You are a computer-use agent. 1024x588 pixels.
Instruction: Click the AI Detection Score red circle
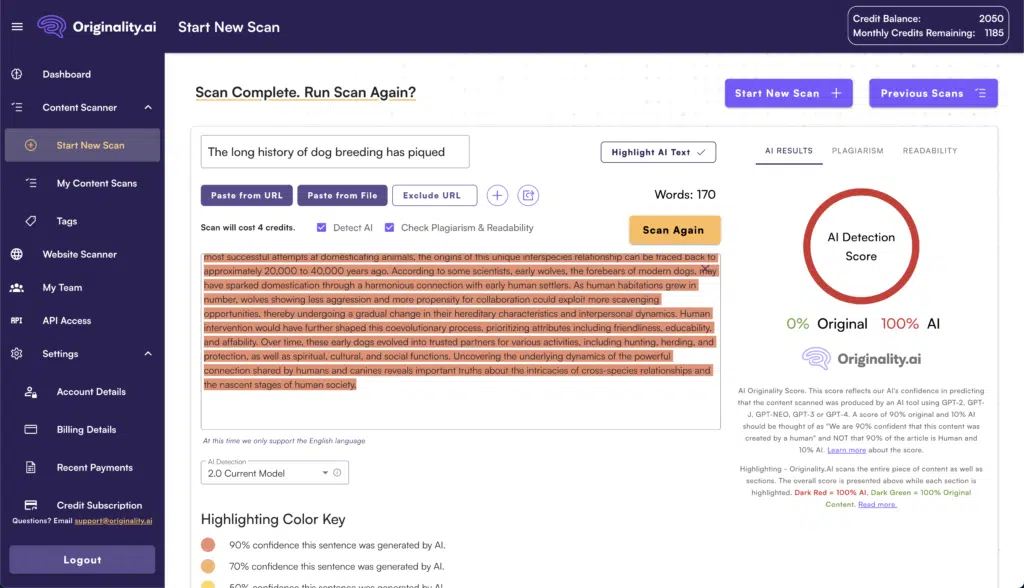coord(861,246)
